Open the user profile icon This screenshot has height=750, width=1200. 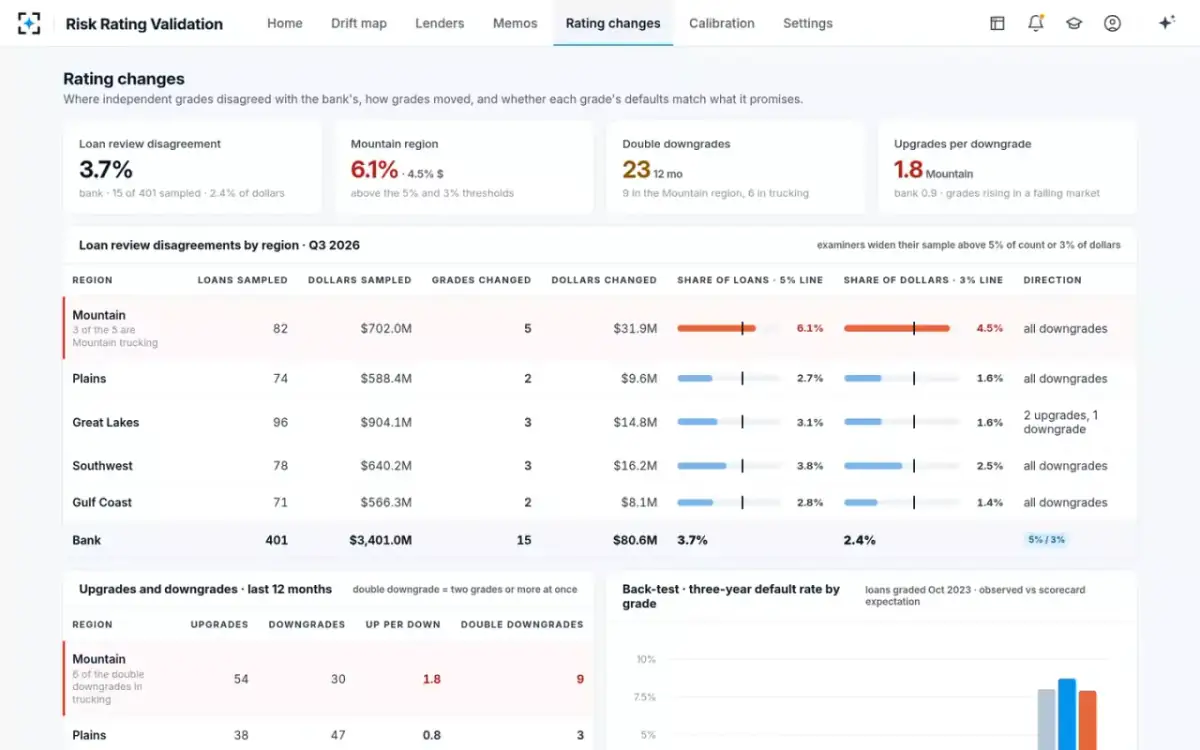(1112, 23)
